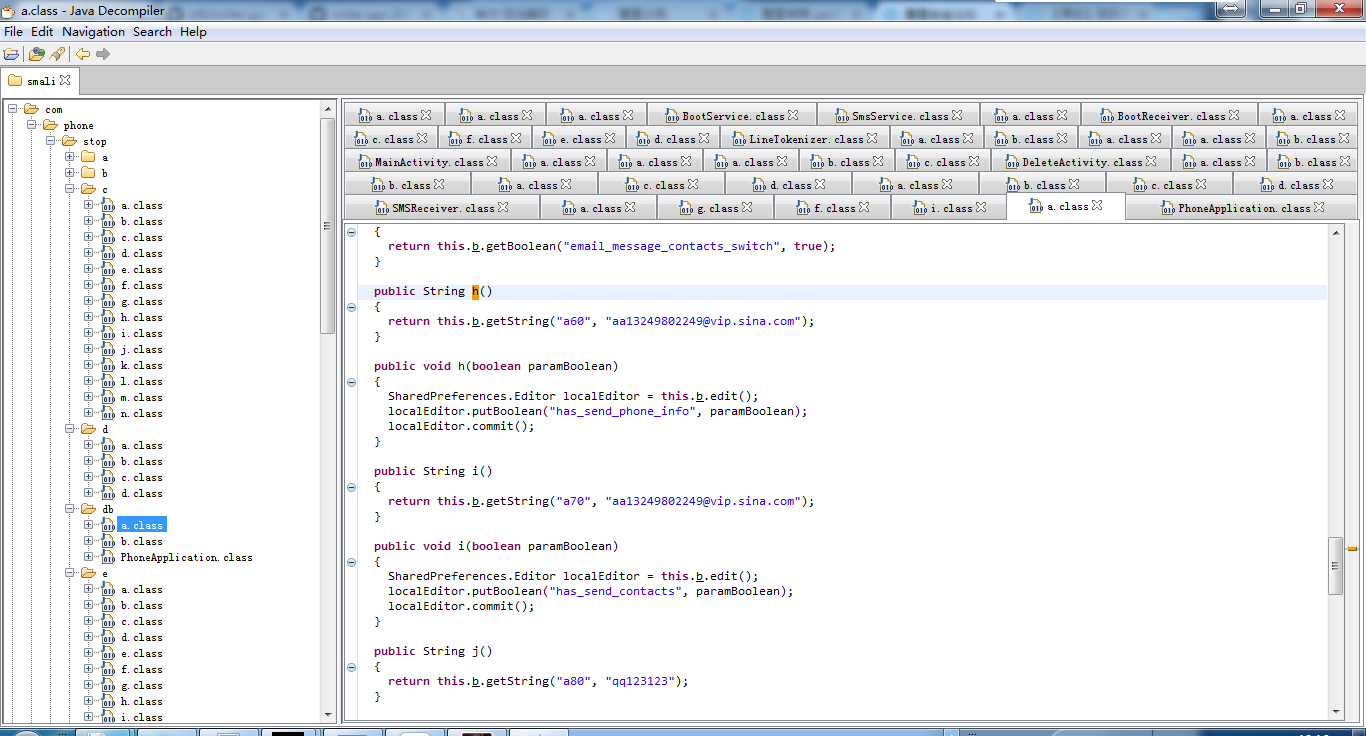This screenshot has height=736, width=1366.
Task: Click the PhoneApplication.class file icon in tree
Action: point(107,557)
